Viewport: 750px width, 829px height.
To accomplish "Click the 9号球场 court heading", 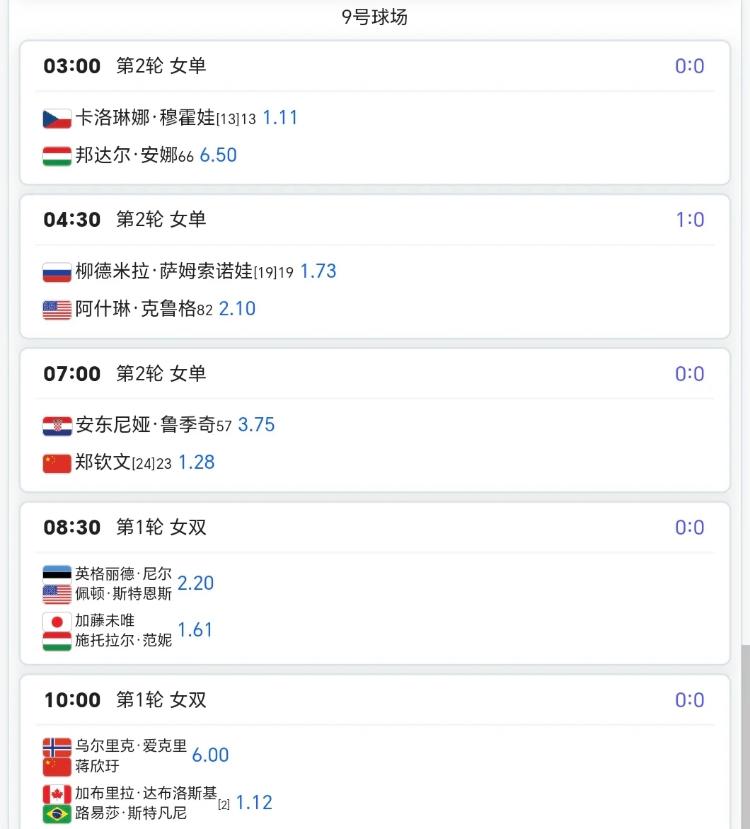I will point(375,17).
